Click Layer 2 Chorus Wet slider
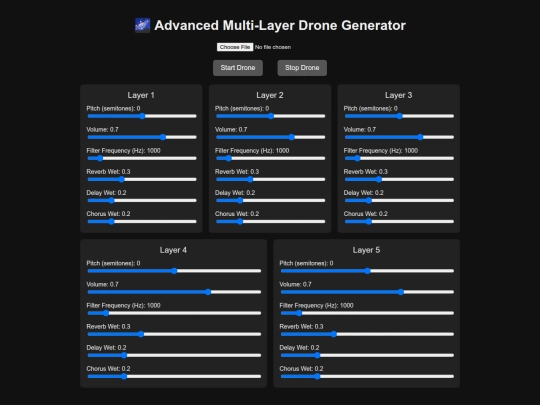 pos(271,221)
